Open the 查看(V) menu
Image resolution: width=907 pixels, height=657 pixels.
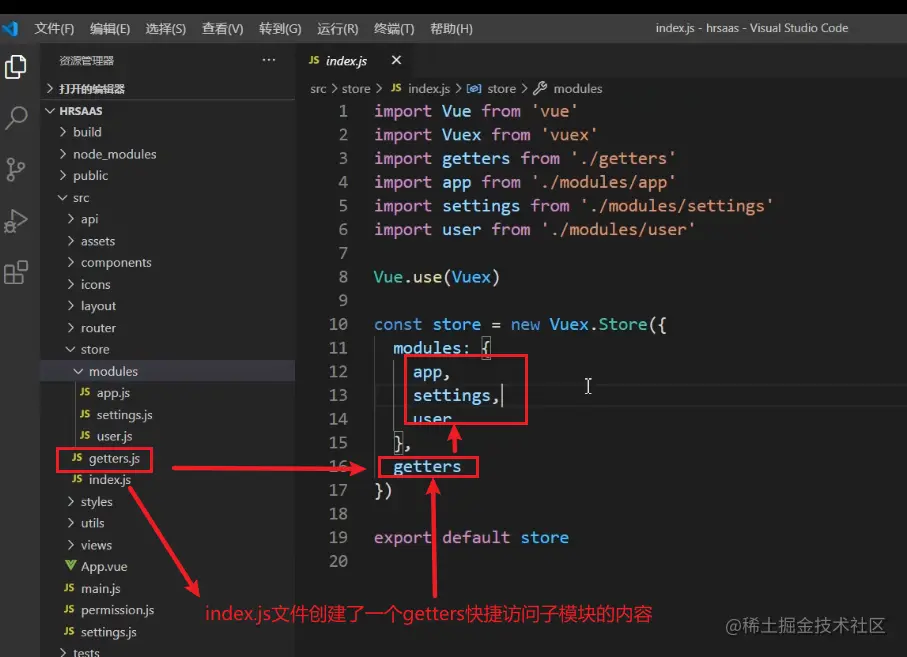[222, 28]
